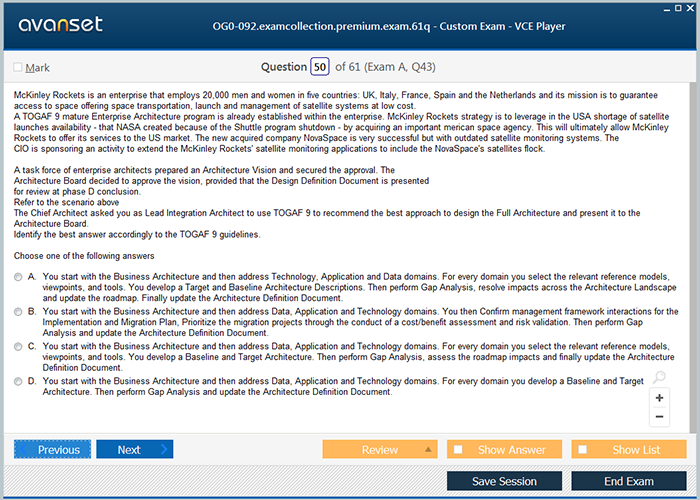Go to the Previous question
Image resolution: width=700 pixels, height=500 pixels.
52,450
